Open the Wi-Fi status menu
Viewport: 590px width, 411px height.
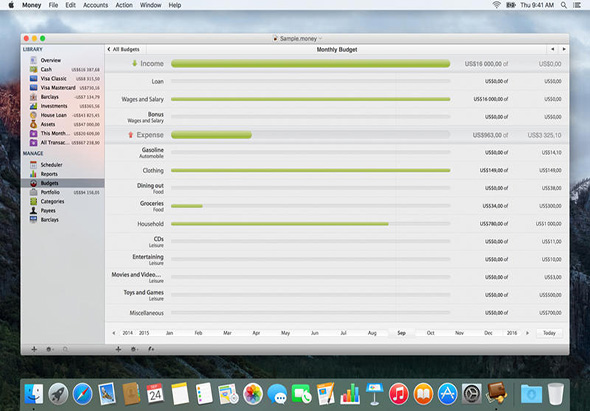497,5
